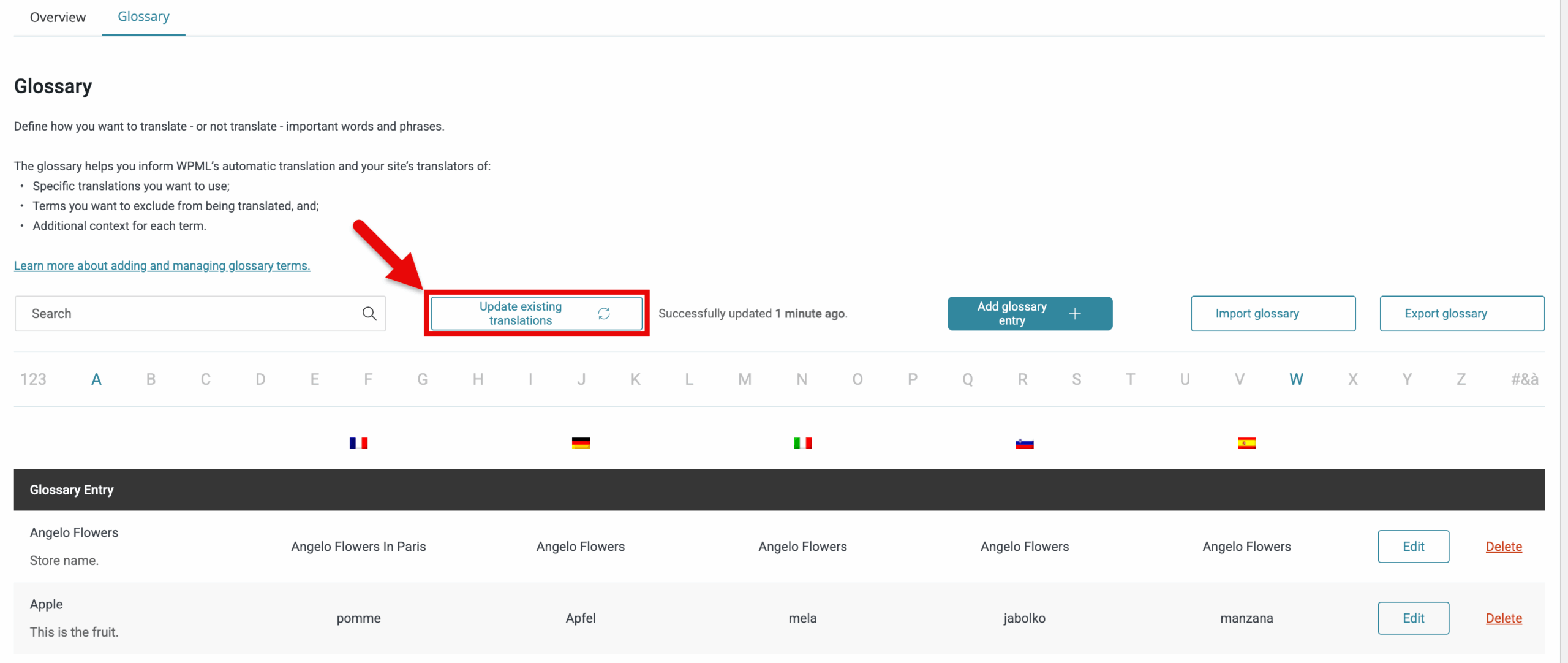Click the 'This is the fruit.' description
The image size is (1568, 663).
tap(74, 632)
